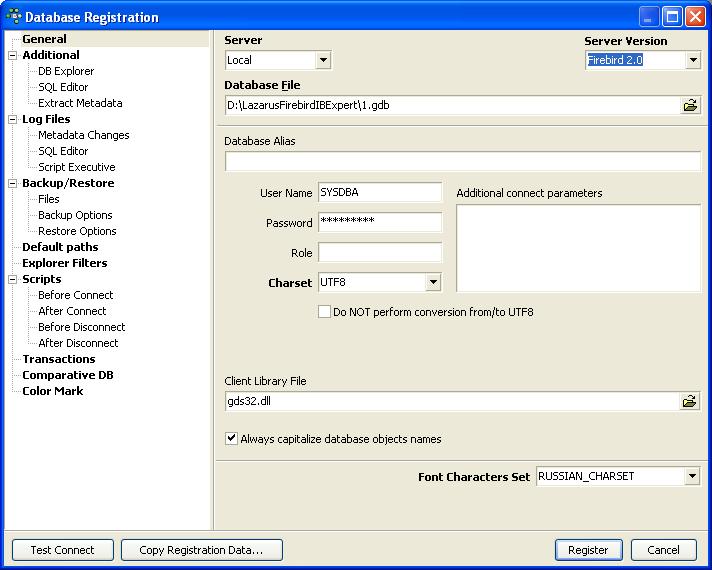Select Files under Backup/Restore
Screen dimensions: 712x570
click(49, 199)
